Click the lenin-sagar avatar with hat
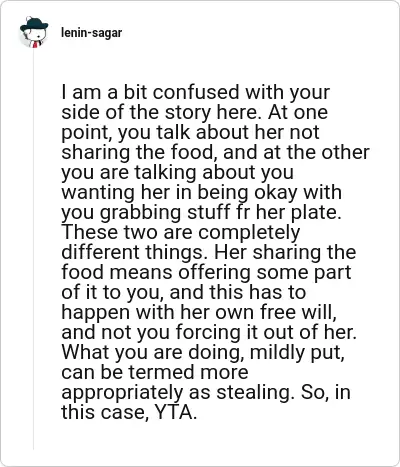The width and height of the screenshot is (400, 467). click(x=34, y=32)
